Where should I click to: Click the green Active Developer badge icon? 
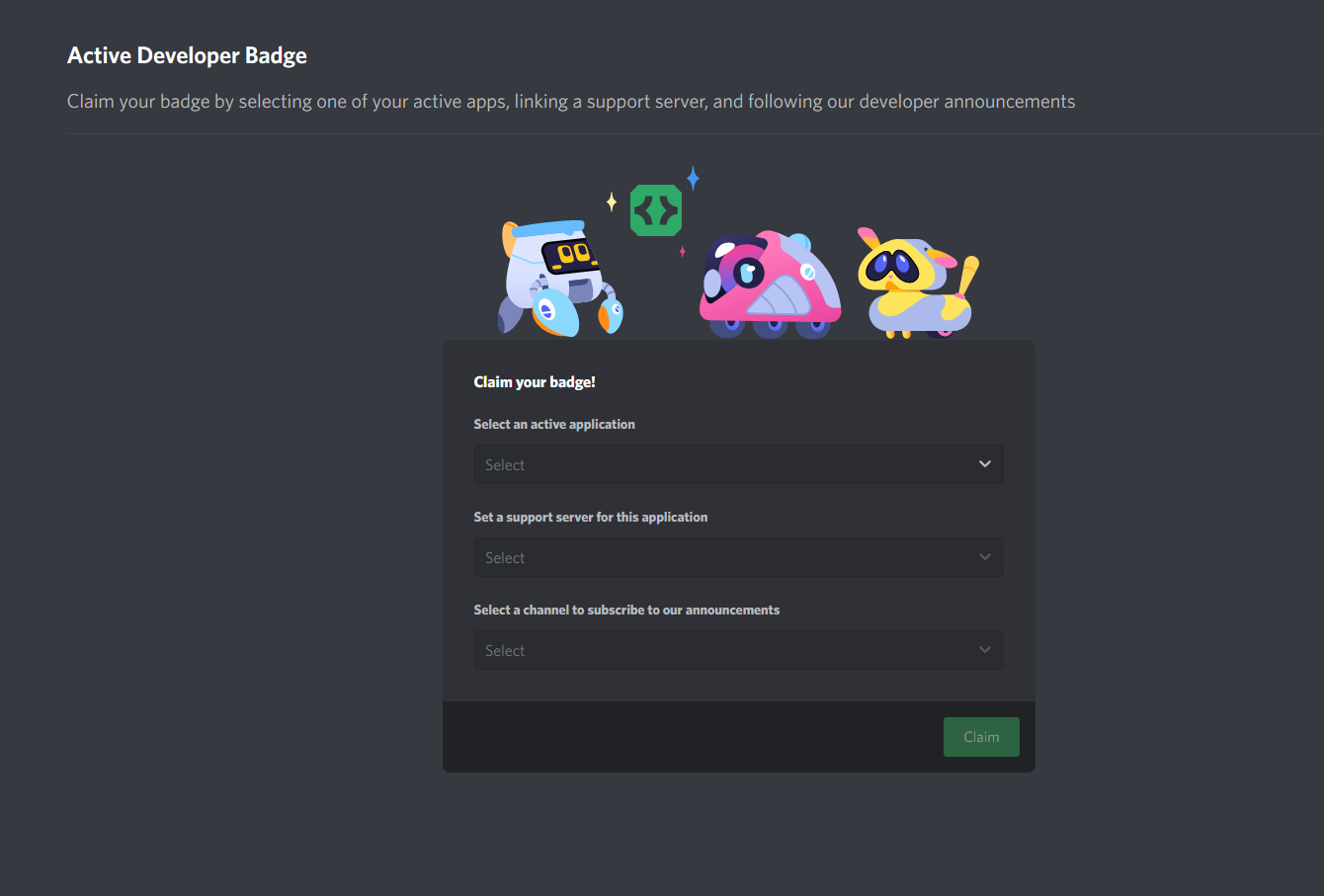(x=656, y=210)
